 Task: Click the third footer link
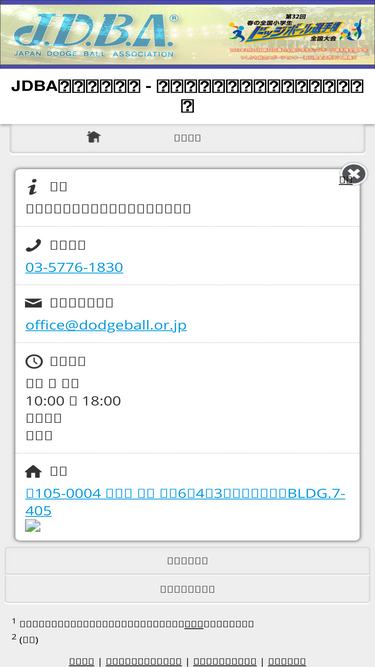[x=225, y=661]
